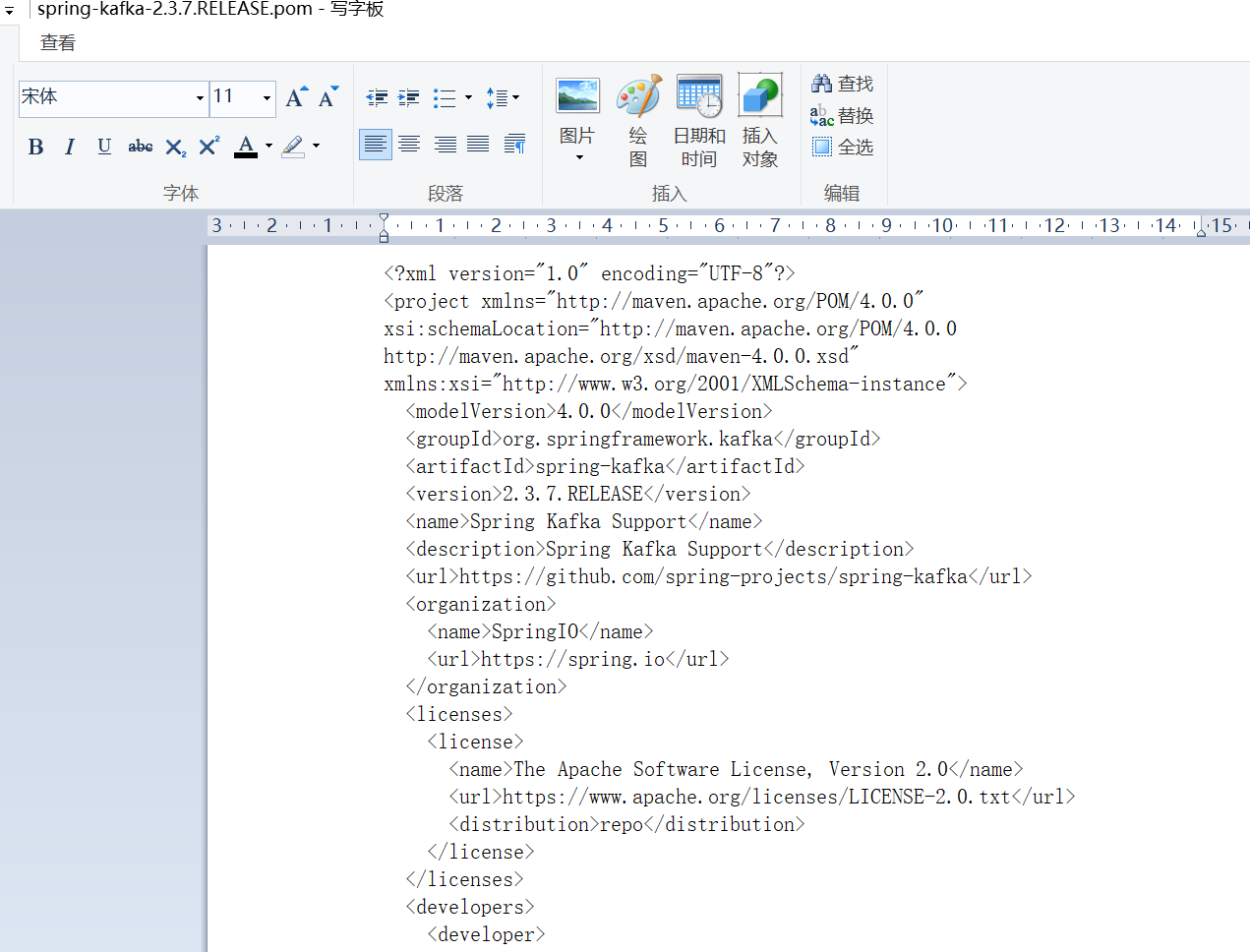Expand the bullet list style dropdown arrow
The width and height of the screenshot is (1250, 952).
click(468, 97)
